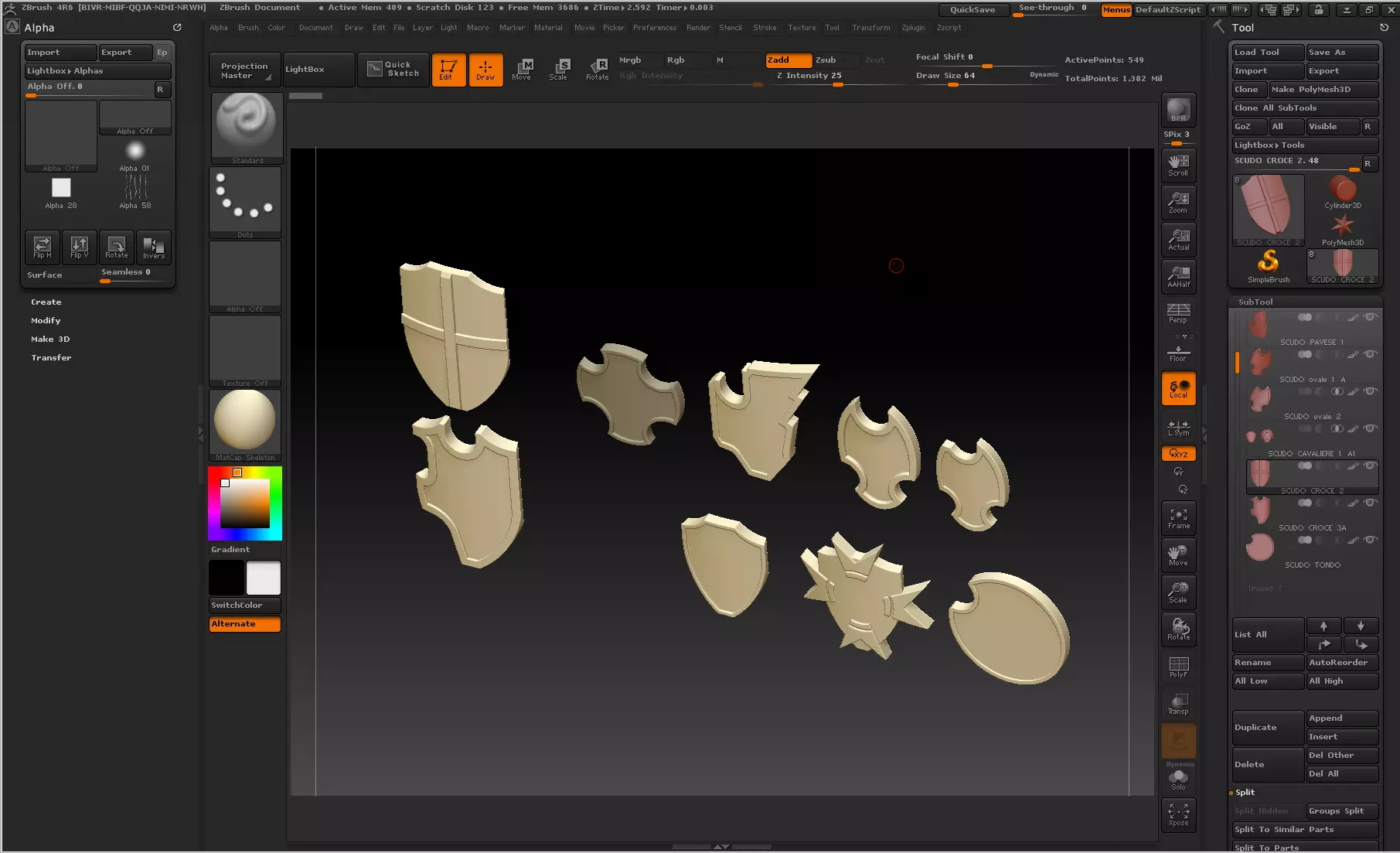Open the Render menu
The height and width of the screenshot is (853, 1400).
click(x=698, y=28)
